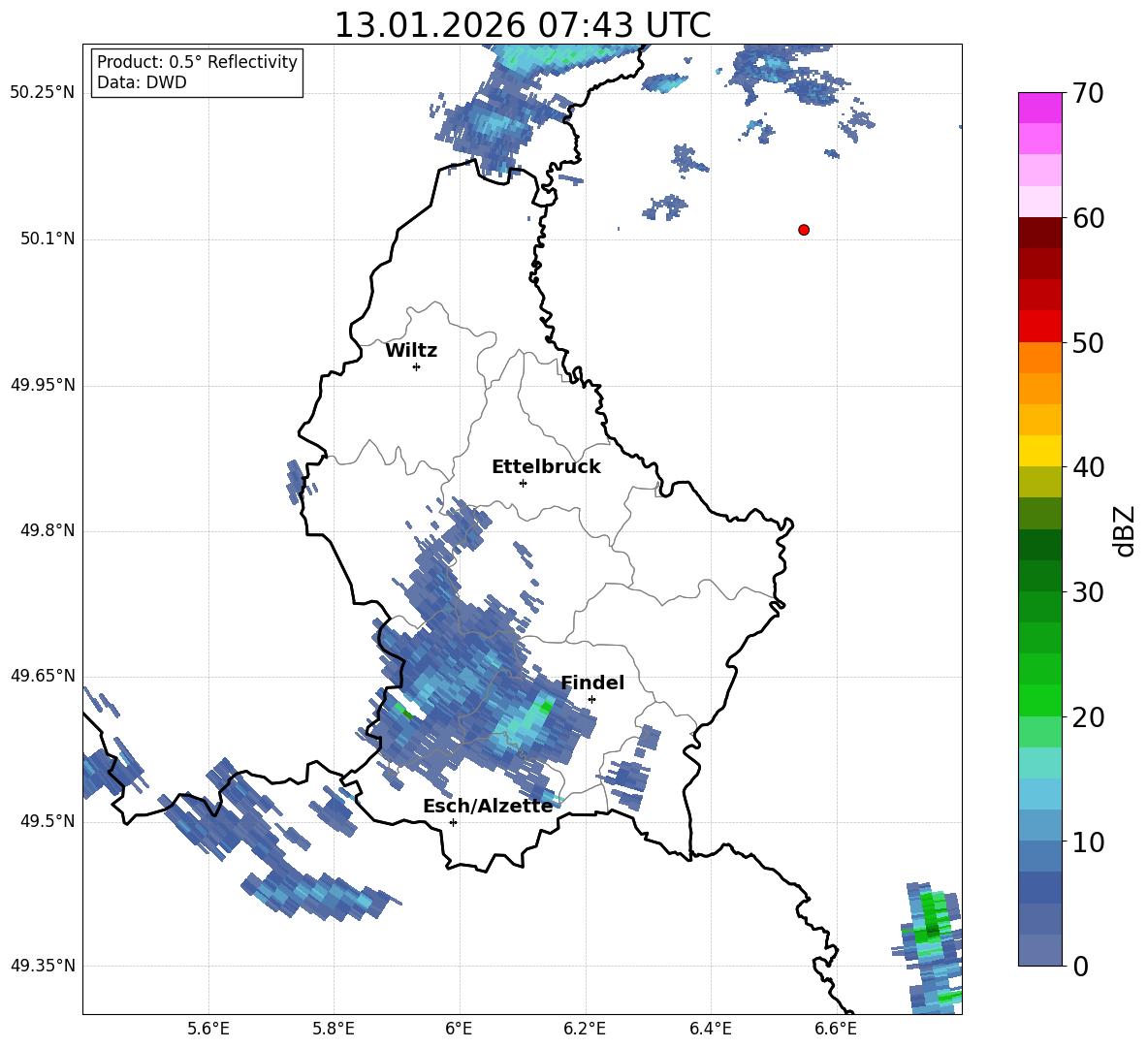Screen dimensions: 1148x1048
Task: Click the 5.6°E longitude label
Action: 208,1029
